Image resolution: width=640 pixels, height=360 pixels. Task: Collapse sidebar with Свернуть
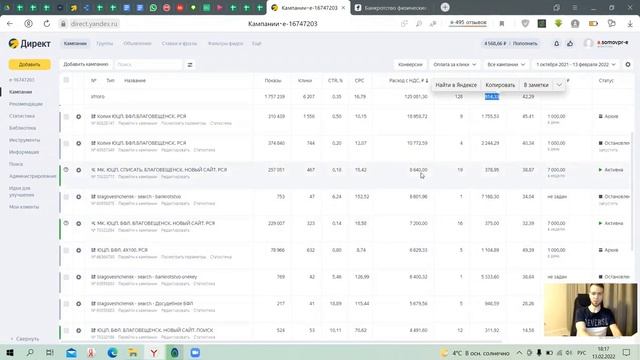25,339
